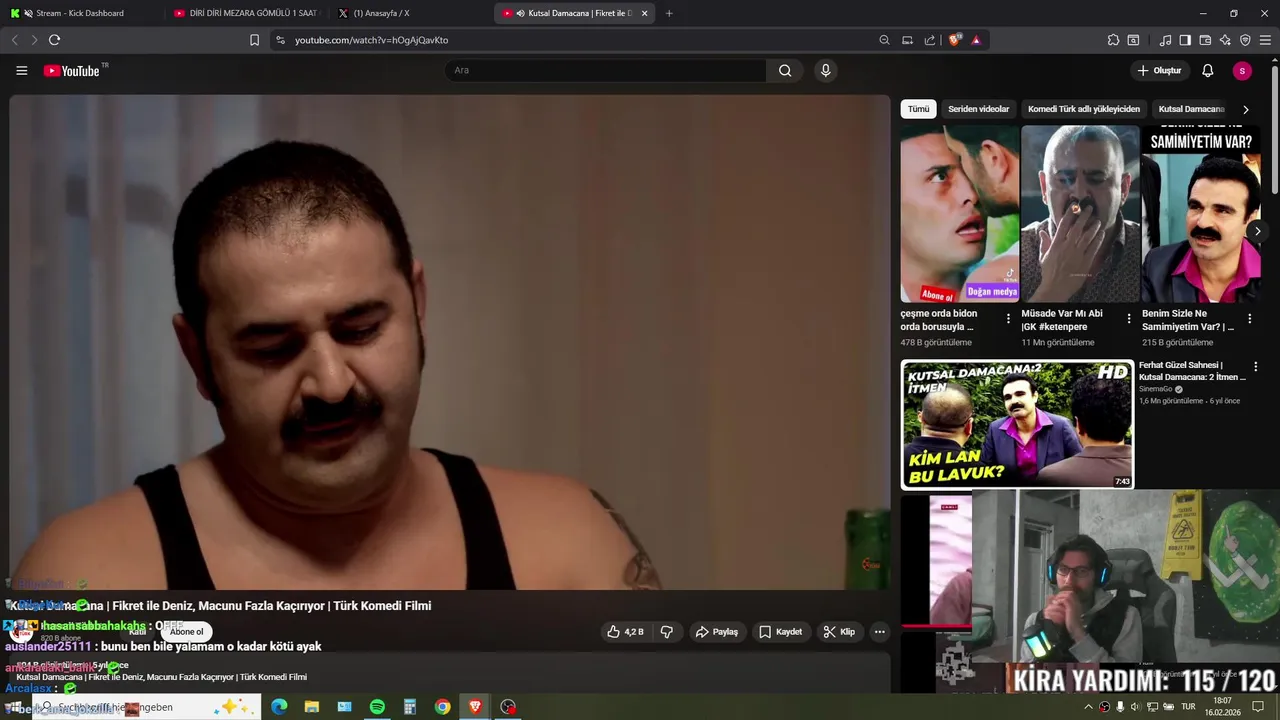The width and height of the screenshot is (1280, 720).
Task: Click the zoom-out magnifier in address bar
Action: (884, 40)
